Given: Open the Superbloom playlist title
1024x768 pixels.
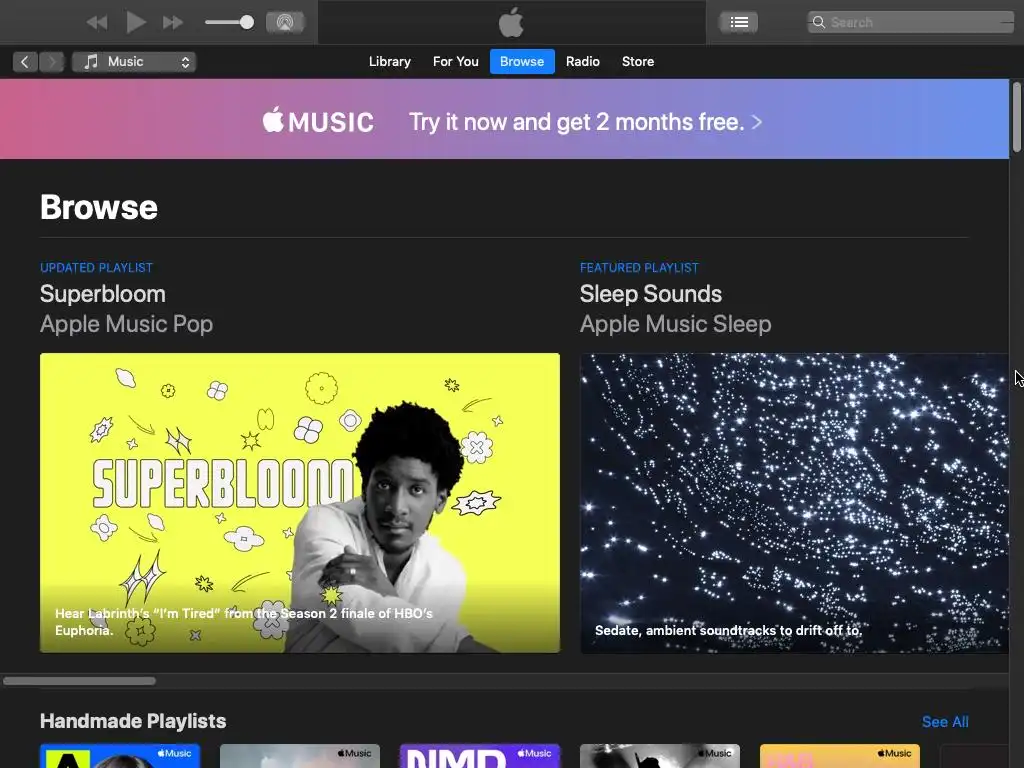Looking at the screenshot, I should click(103, 294).
